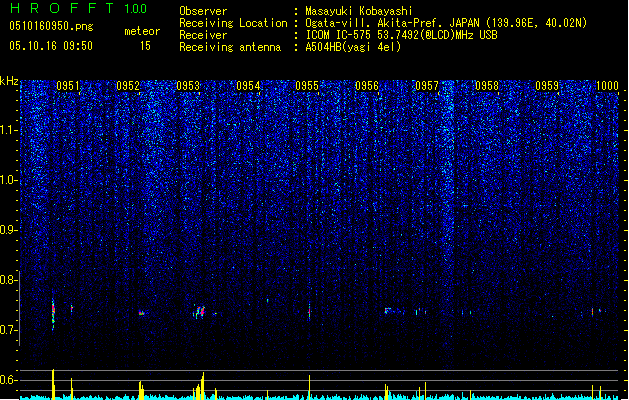
Task: Click the kHz axis unit label
Action: [9, 81]
